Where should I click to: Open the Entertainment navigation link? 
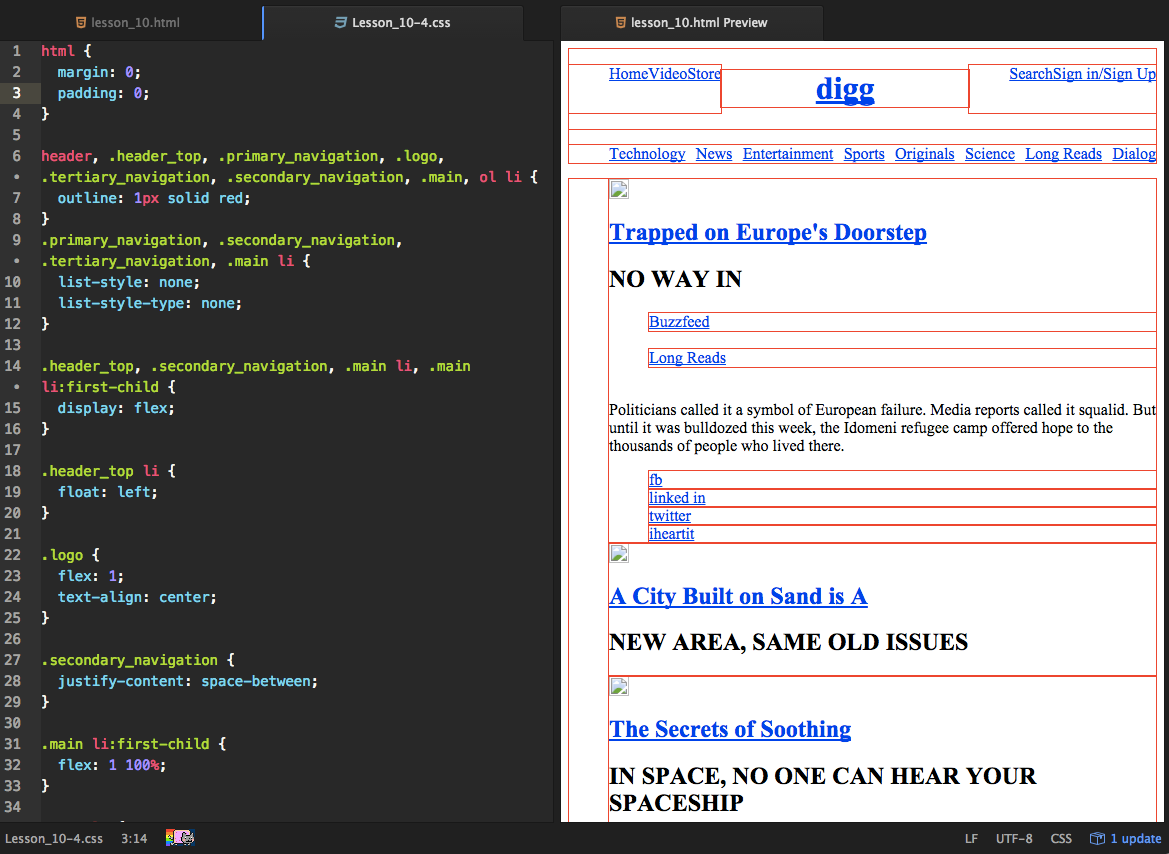coord(788,154)
